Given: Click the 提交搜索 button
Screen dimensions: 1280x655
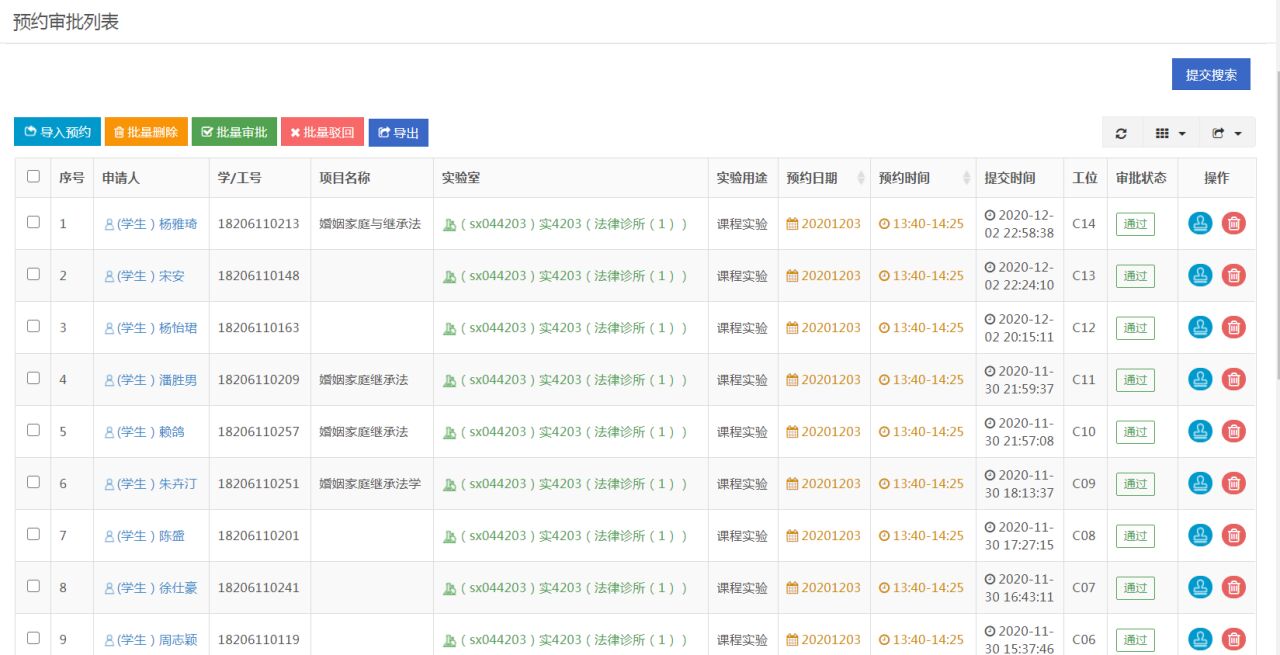Looking at the screenshot, I should tap(1210, 75).
